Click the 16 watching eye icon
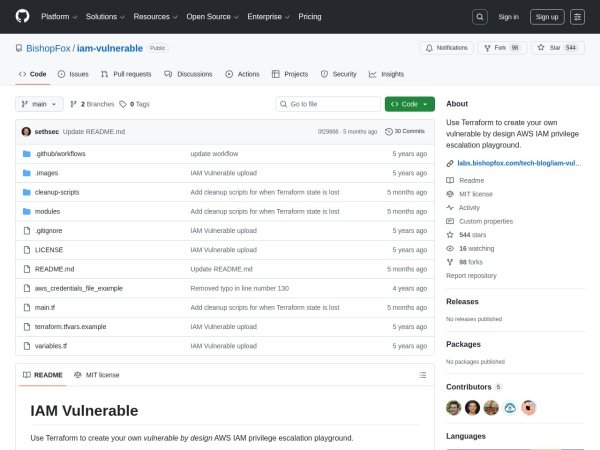 tap(450, 249)
